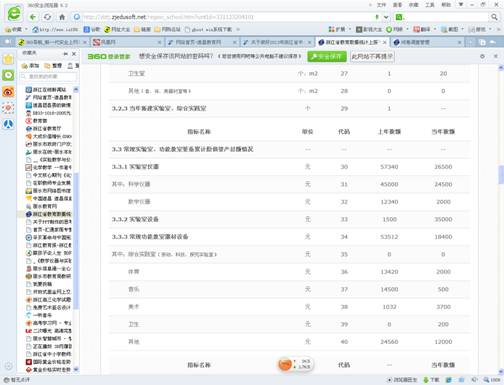Switch to the 网站首页-遂昌教育网 tab

point(202,42)
